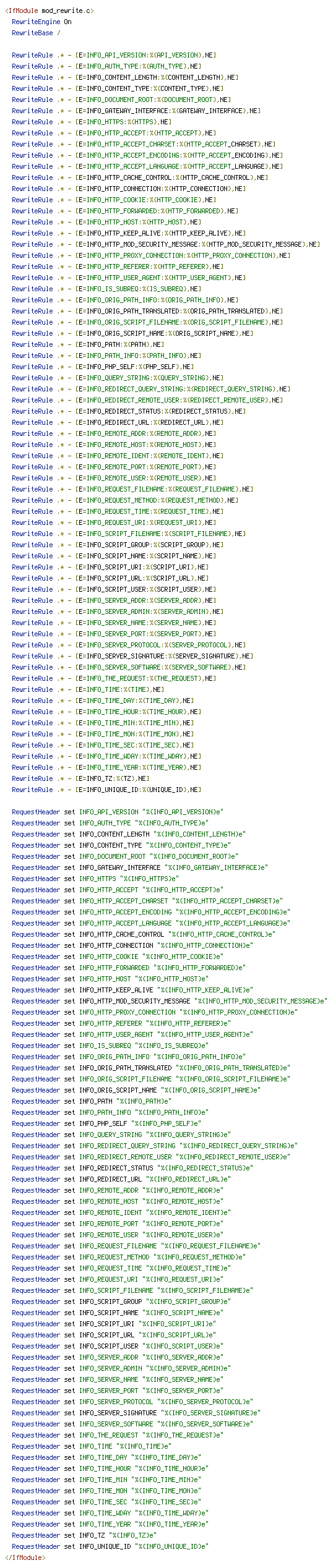Select the INFO_QUERY_STRING RewriteRule line
This screenshot has height=1568, width=333.
point(118,378)
